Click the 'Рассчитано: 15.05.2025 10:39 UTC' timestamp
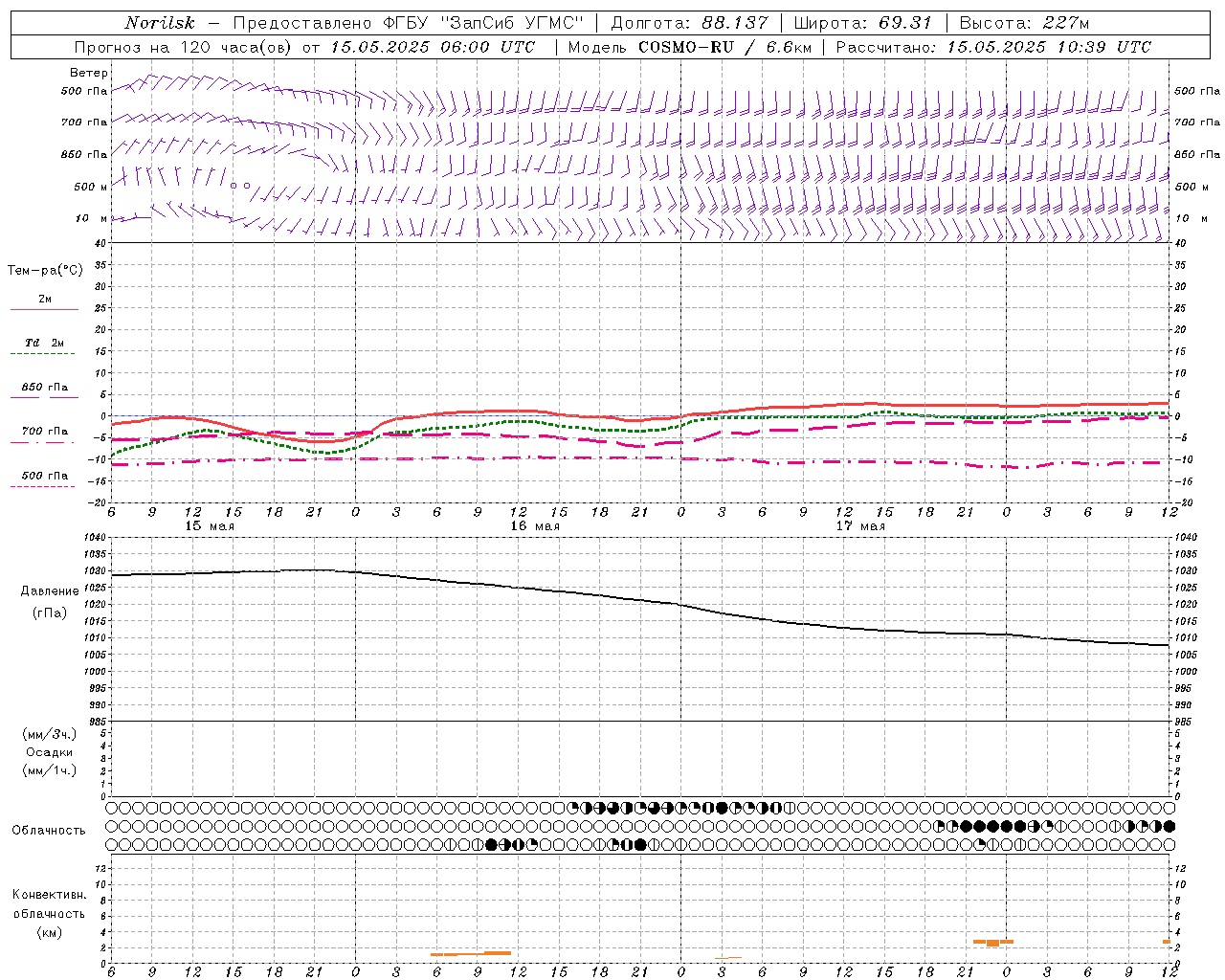The height and width of the screenshot is (980, 1225). click(993, 47)
